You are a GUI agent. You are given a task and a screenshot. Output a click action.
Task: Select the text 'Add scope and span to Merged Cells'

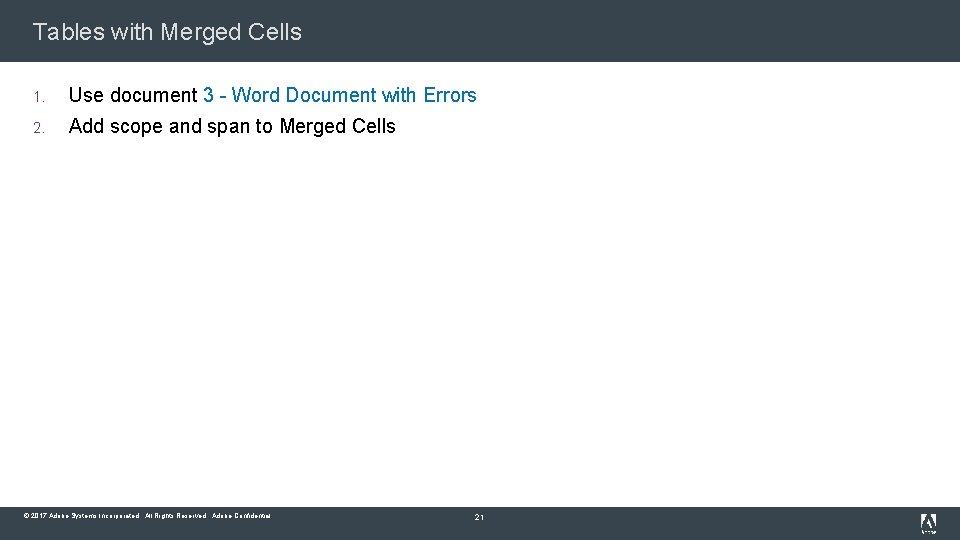pos(232,126)
